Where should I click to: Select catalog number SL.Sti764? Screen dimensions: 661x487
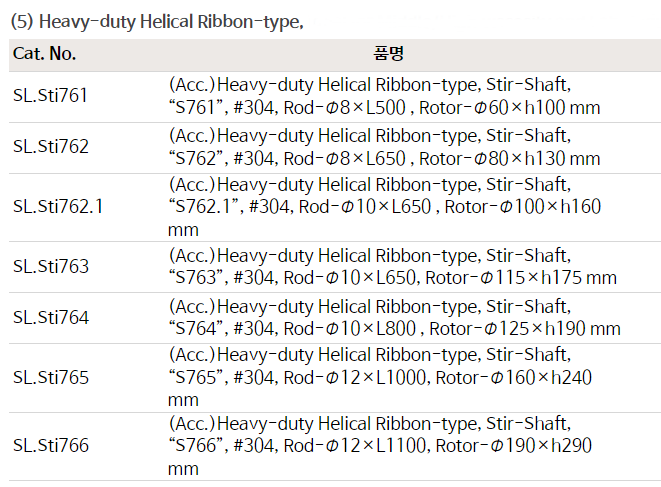point(50,318)
